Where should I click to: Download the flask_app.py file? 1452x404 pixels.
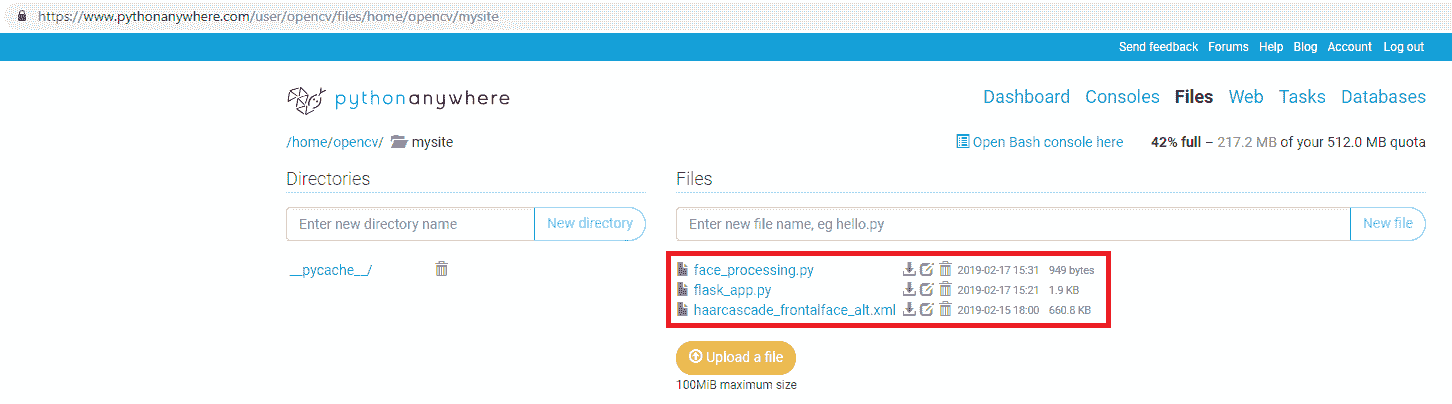pyautogui.click(x=909, y=290)
